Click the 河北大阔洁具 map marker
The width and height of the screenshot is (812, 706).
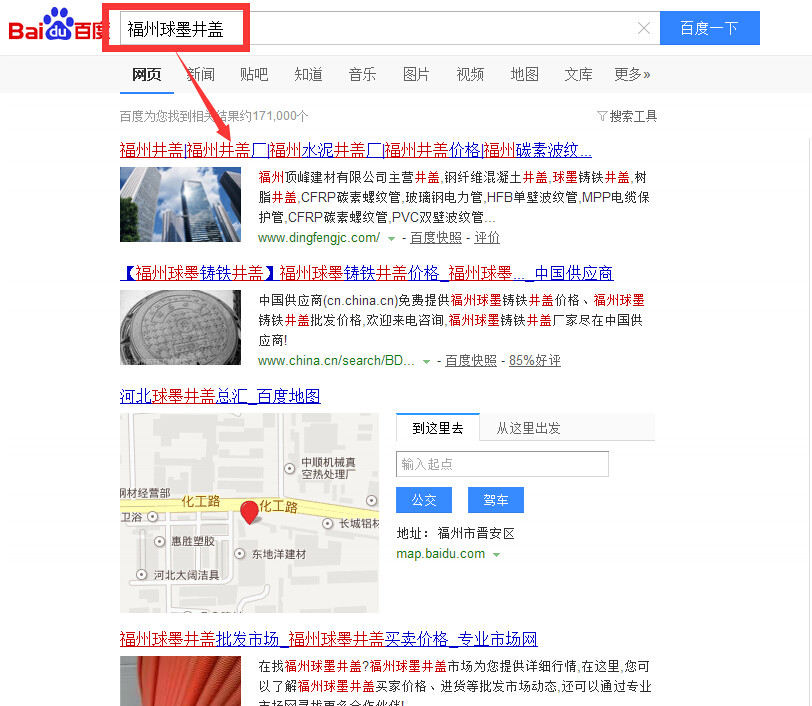tap(141, 574)
